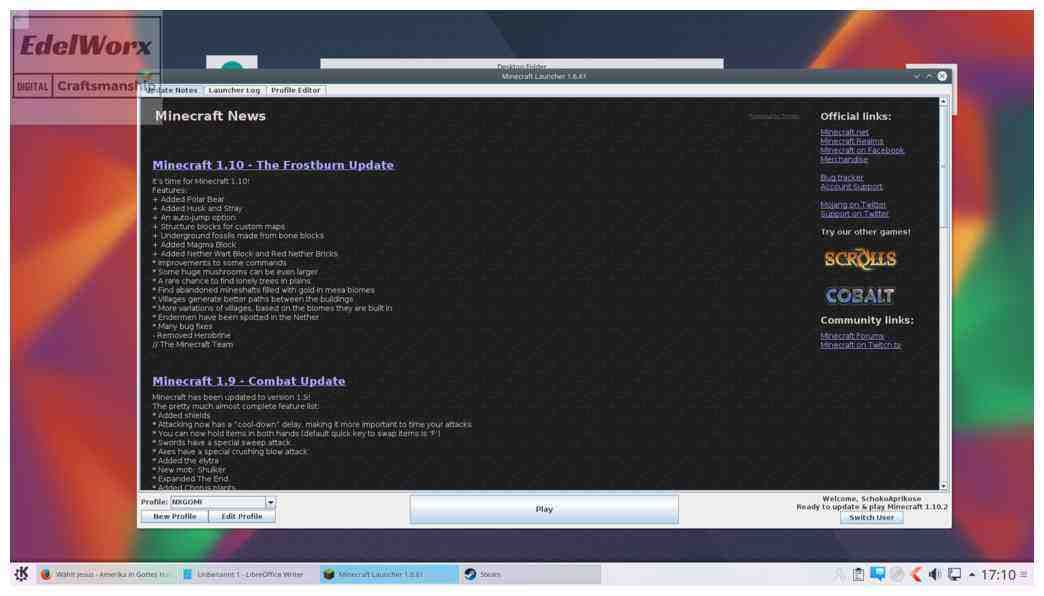Open the Minecraft on Facebook link
The width and height of the screenshot is (1044, 596).
point(862,150)
